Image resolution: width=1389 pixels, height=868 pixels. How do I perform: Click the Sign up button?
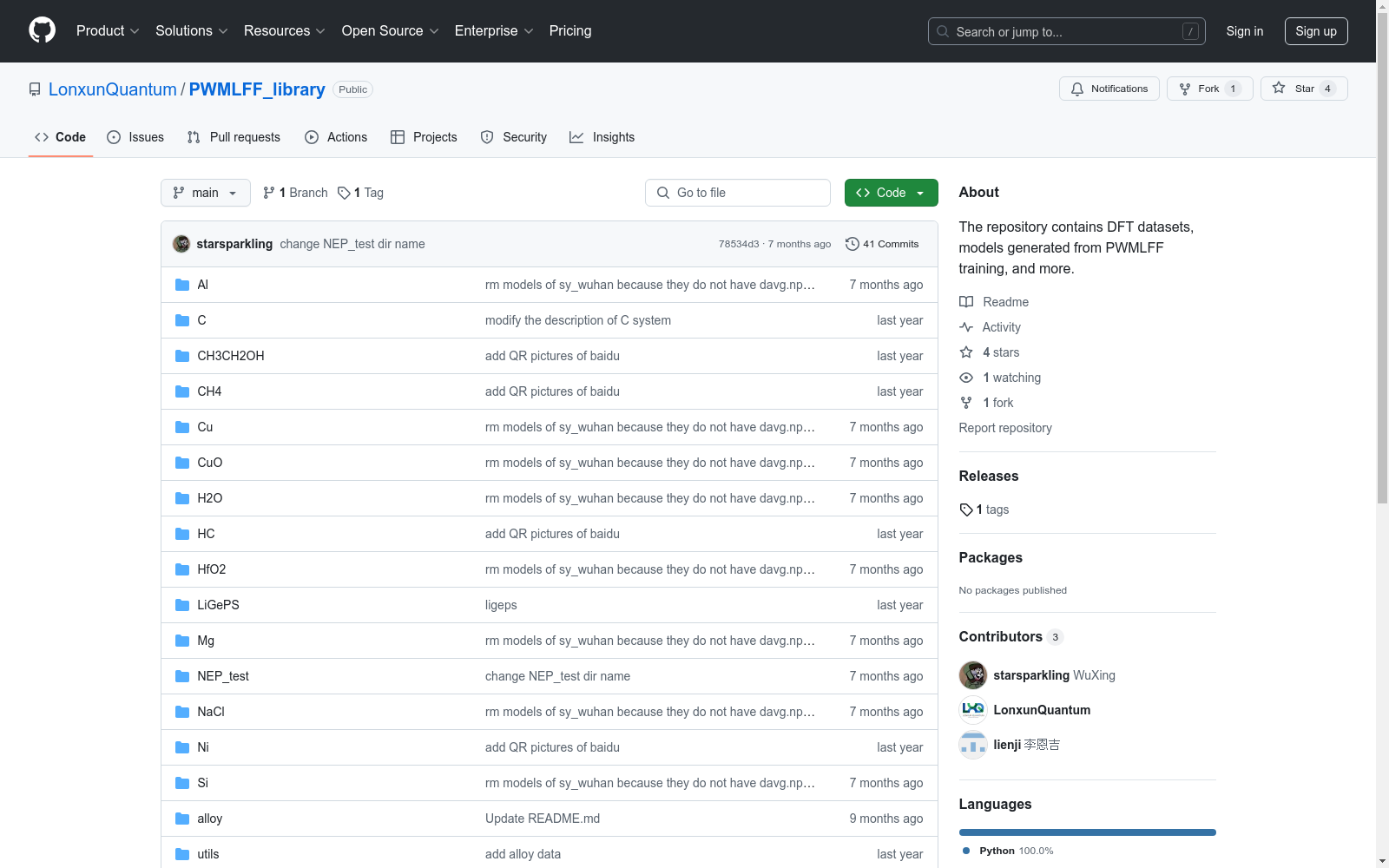(1316, 31)
